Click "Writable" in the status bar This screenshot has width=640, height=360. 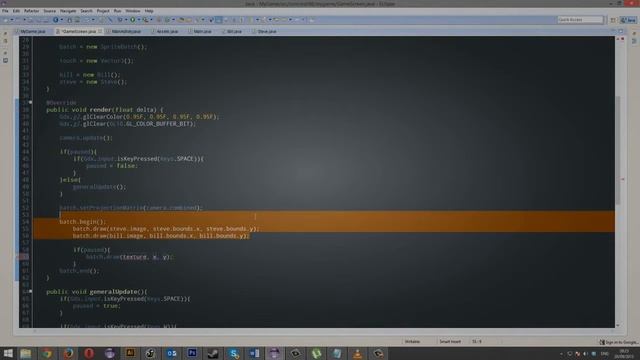tap(412, 342)
